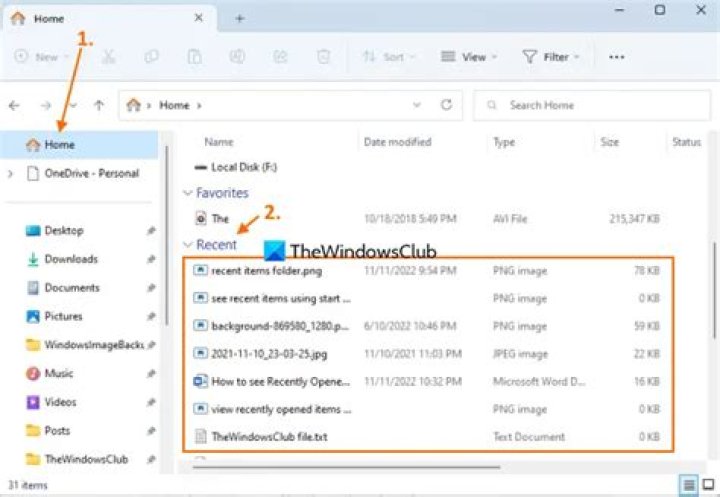Open Desktop in the navigation pane

point(64,231)
